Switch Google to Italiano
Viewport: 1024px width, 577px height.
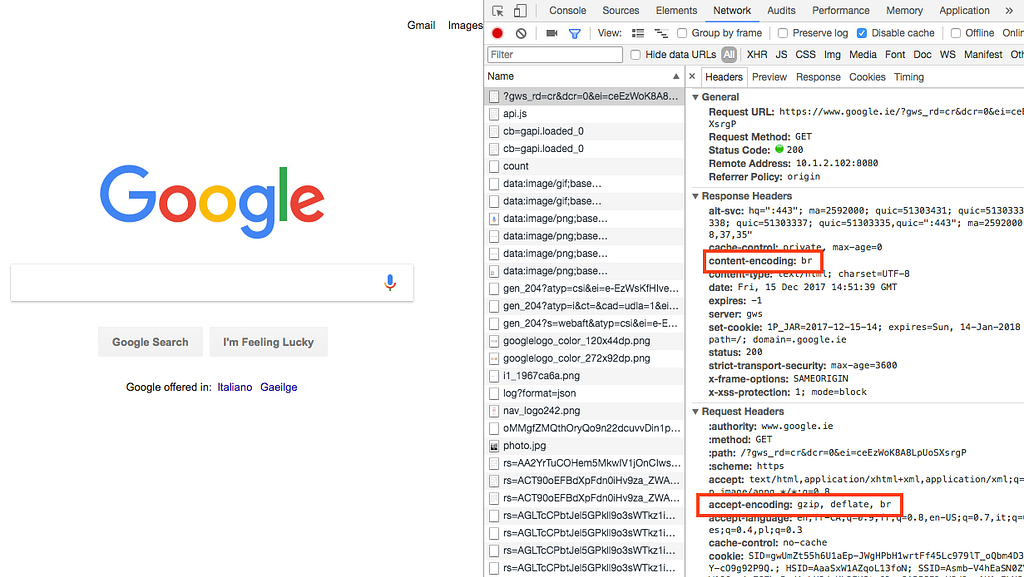pos(235,387)
